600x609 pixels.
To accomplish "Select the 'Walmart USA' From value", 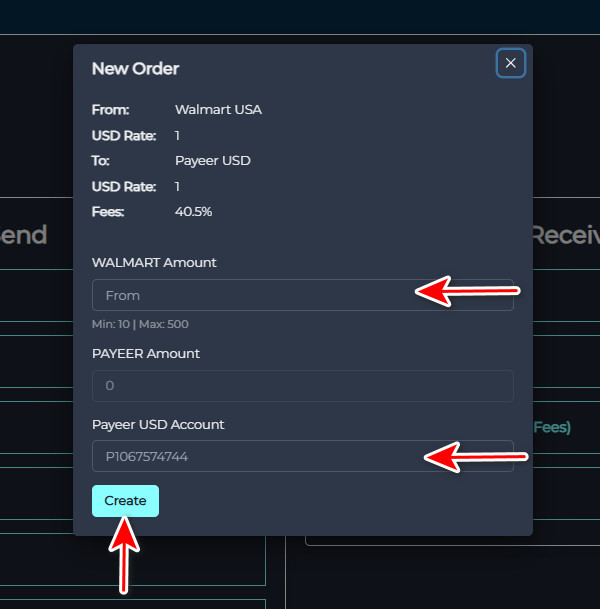I will point(218,110).
